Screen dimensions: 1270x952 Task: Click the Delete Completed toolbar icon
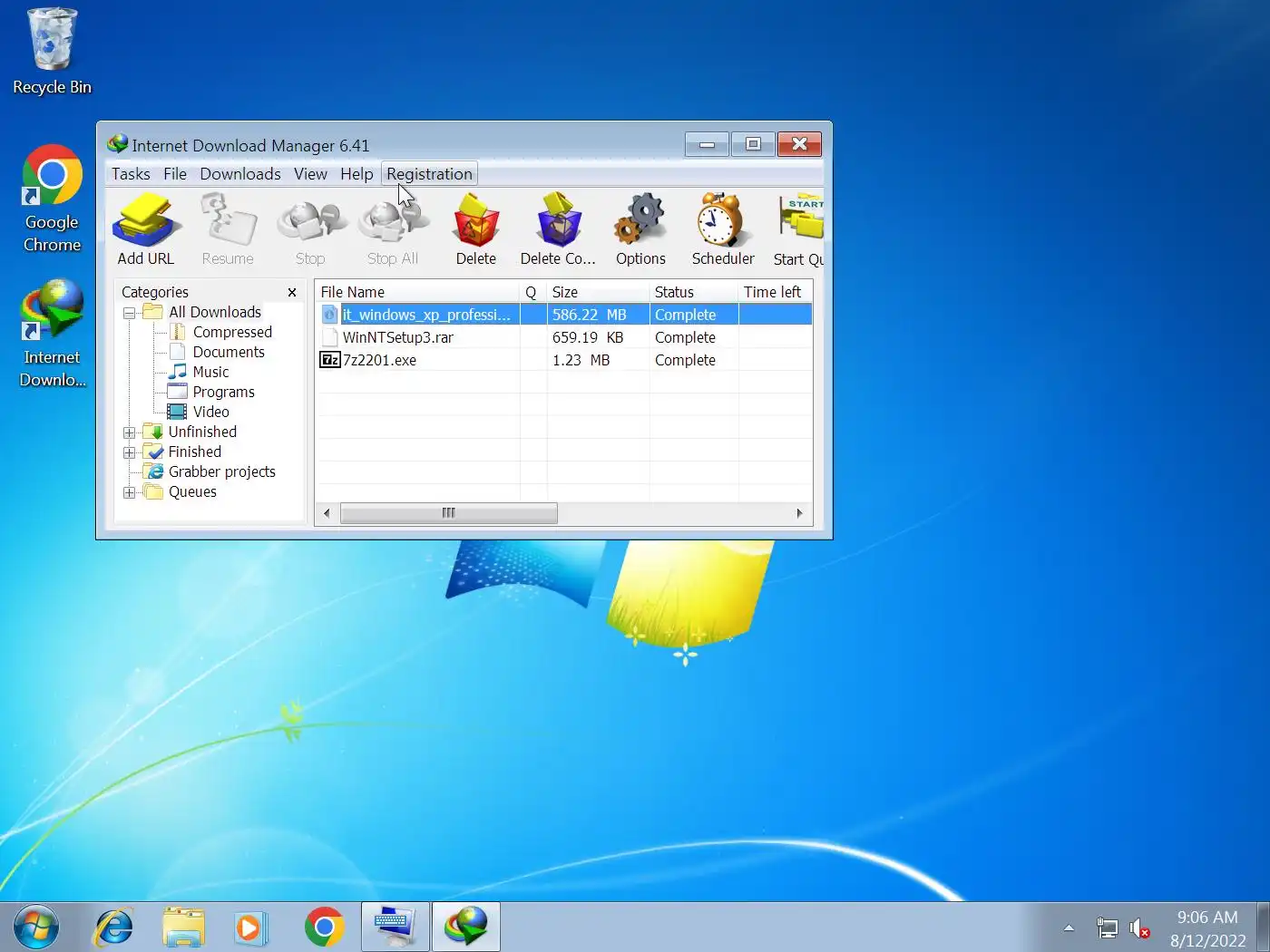tap(558, 229)
